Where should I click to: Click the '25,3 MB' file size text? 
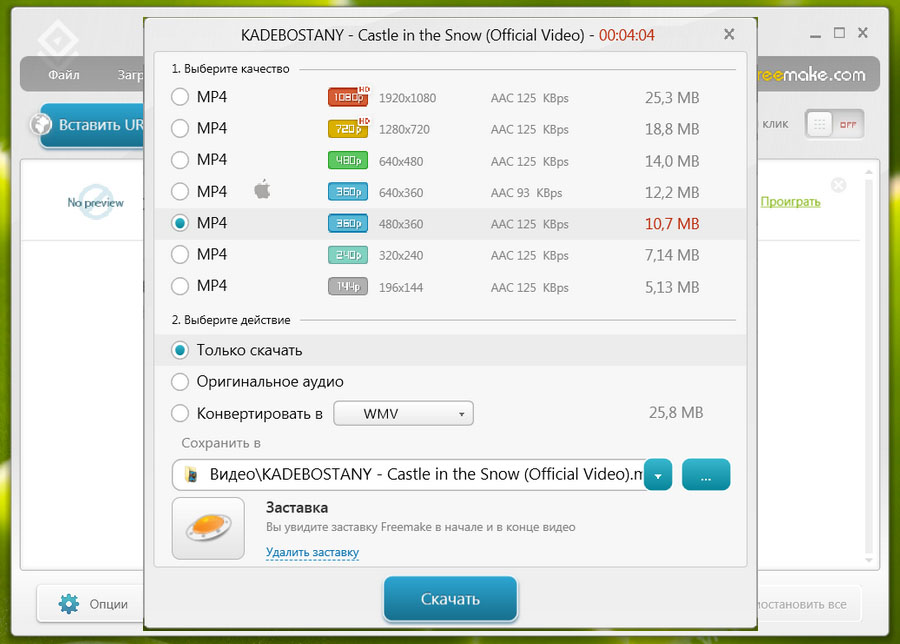tap(672, 98)
